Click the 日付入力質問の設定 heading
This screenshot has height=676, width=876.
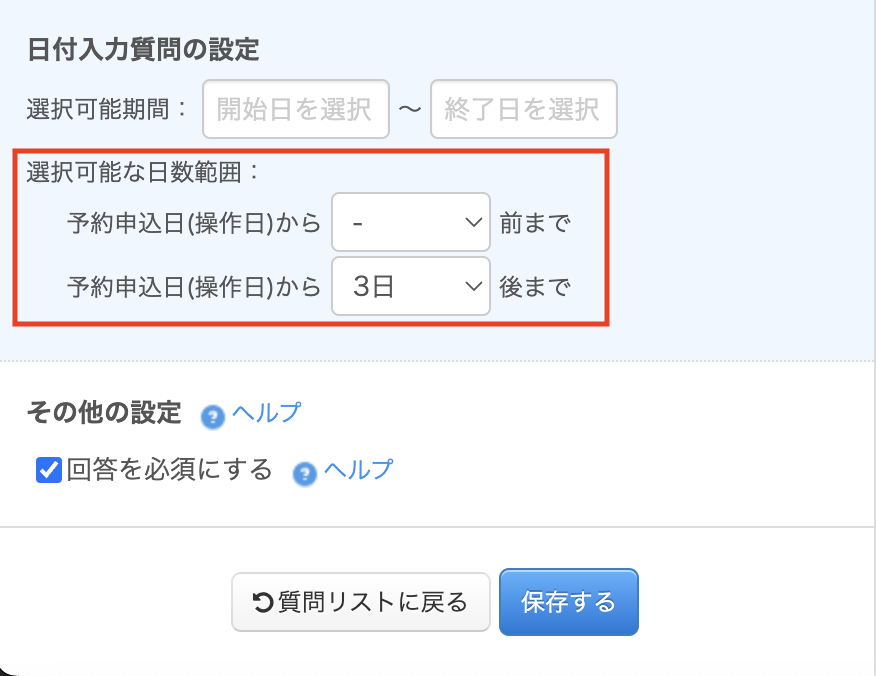(x=144, y=48)
